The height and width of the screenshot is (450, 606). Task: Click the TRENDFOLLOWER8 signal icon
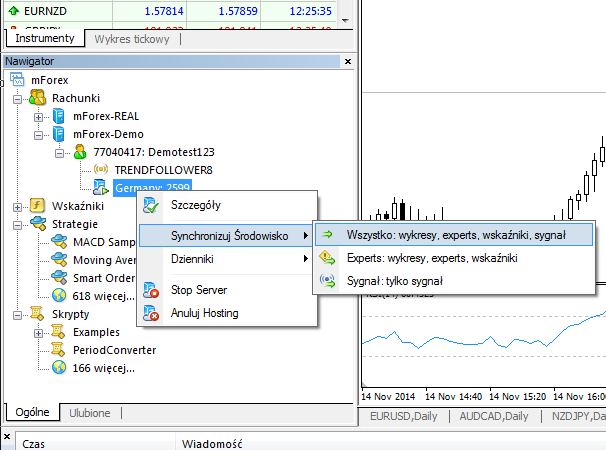[x=101, y=169]
